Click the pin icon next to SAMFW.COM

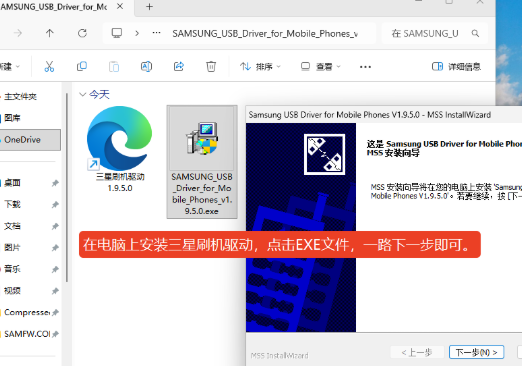pos(55,334)
